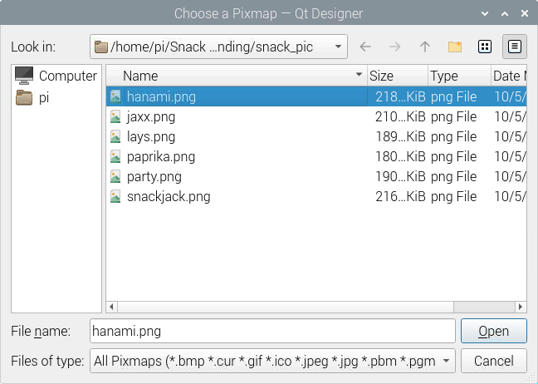Image resolution: width=538 pixels, height=384 pixels.
Task: Go back with the left arrow icon
Action: point(365,46)
